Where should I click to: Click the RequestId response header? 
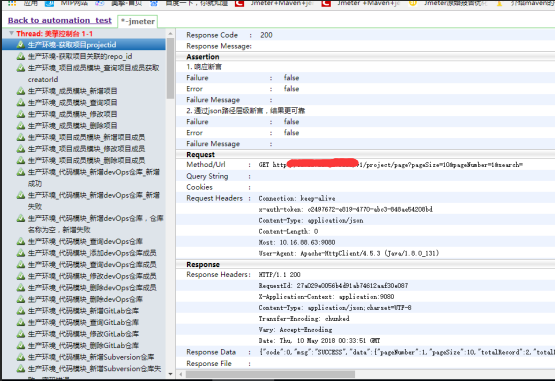click(x=333, y=285)
